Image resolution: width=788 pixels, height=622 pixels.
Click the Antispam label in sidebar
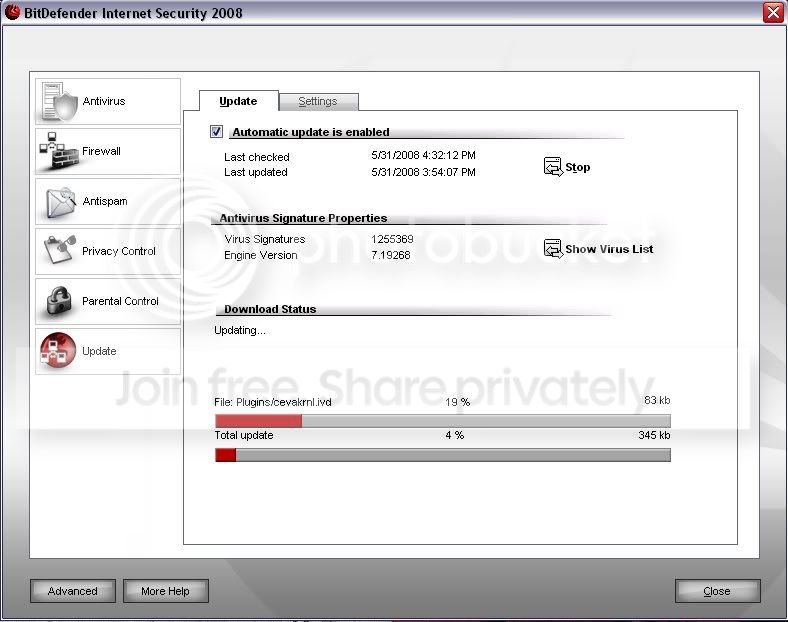[105, 201]
